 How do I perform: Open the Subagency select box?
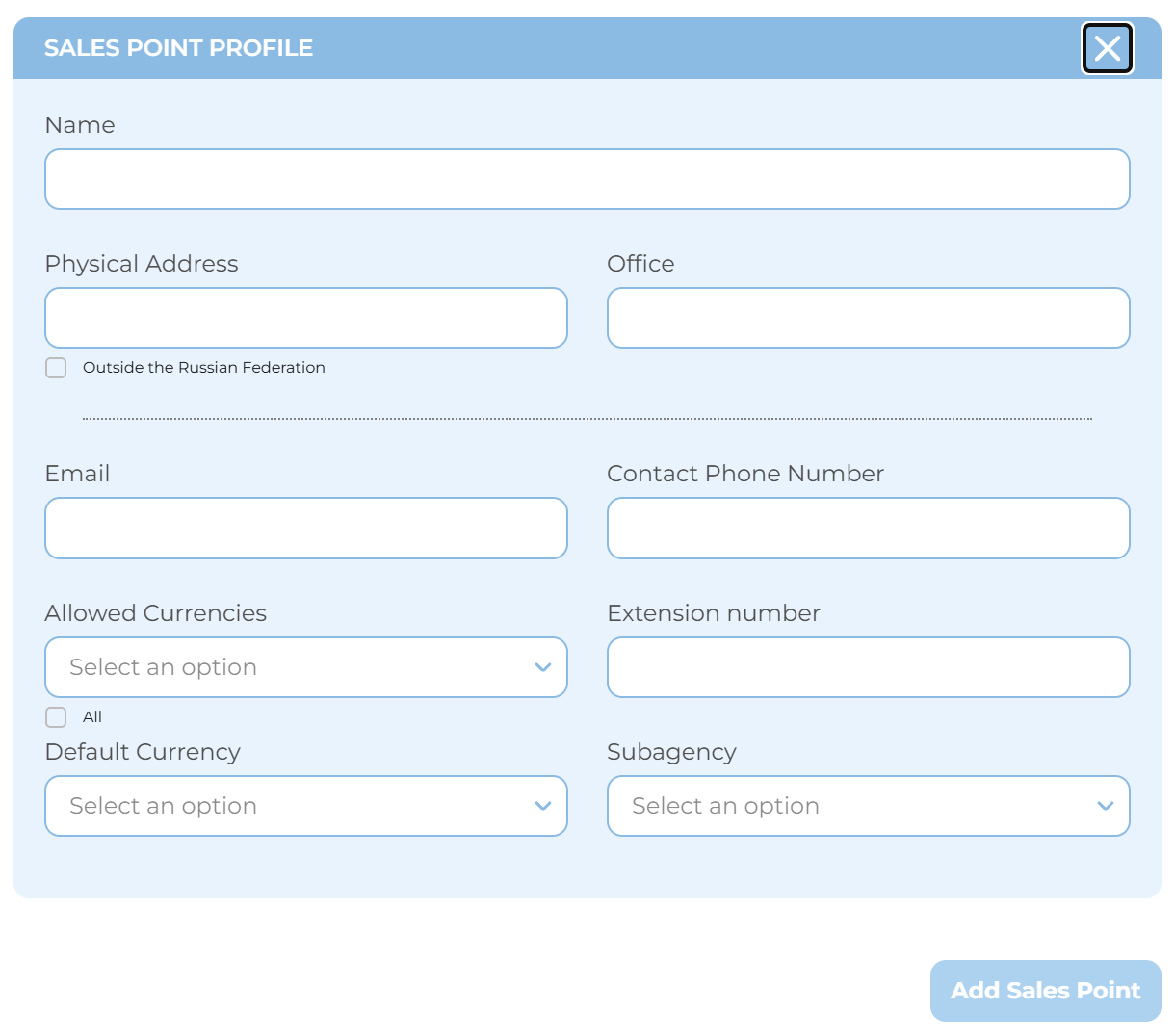[848, 806]
